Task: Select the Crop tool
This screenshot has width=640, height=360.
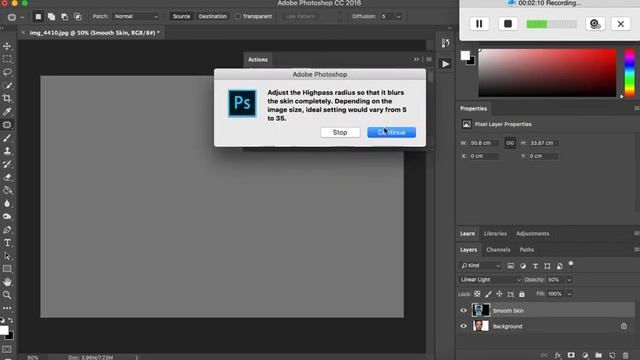Action: [7, 98]
